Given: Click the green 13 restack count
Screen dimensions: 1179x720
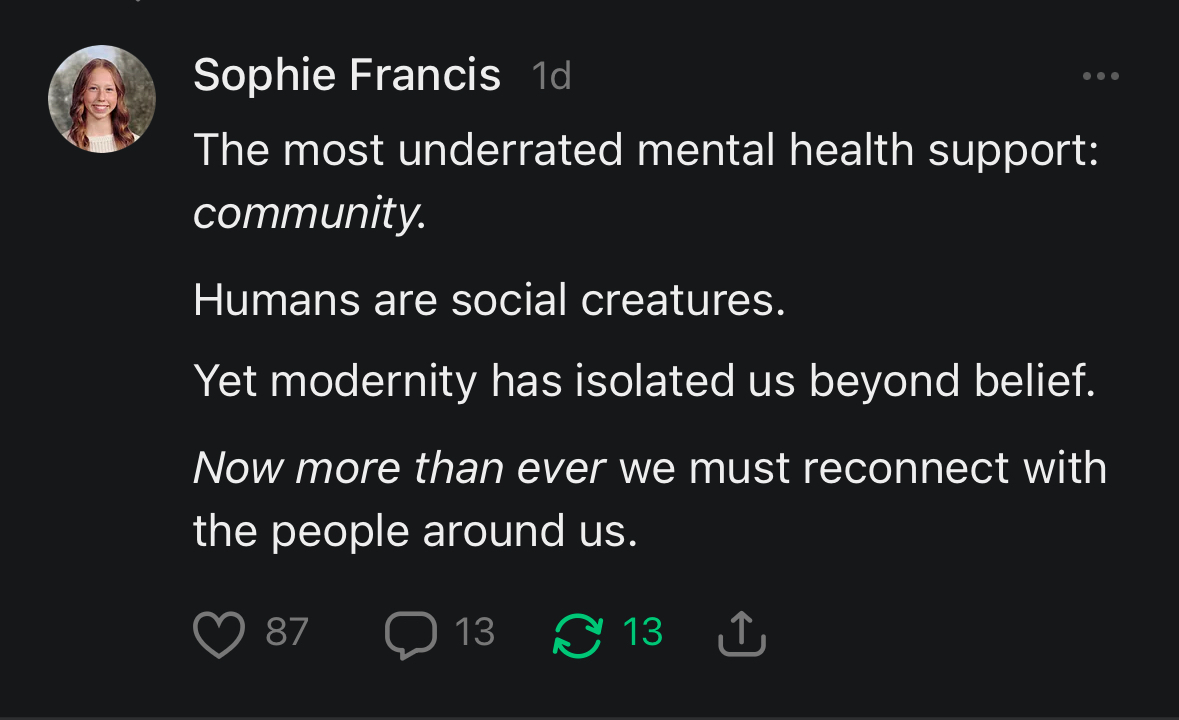Looking at the screenshot, I should 642,632.
